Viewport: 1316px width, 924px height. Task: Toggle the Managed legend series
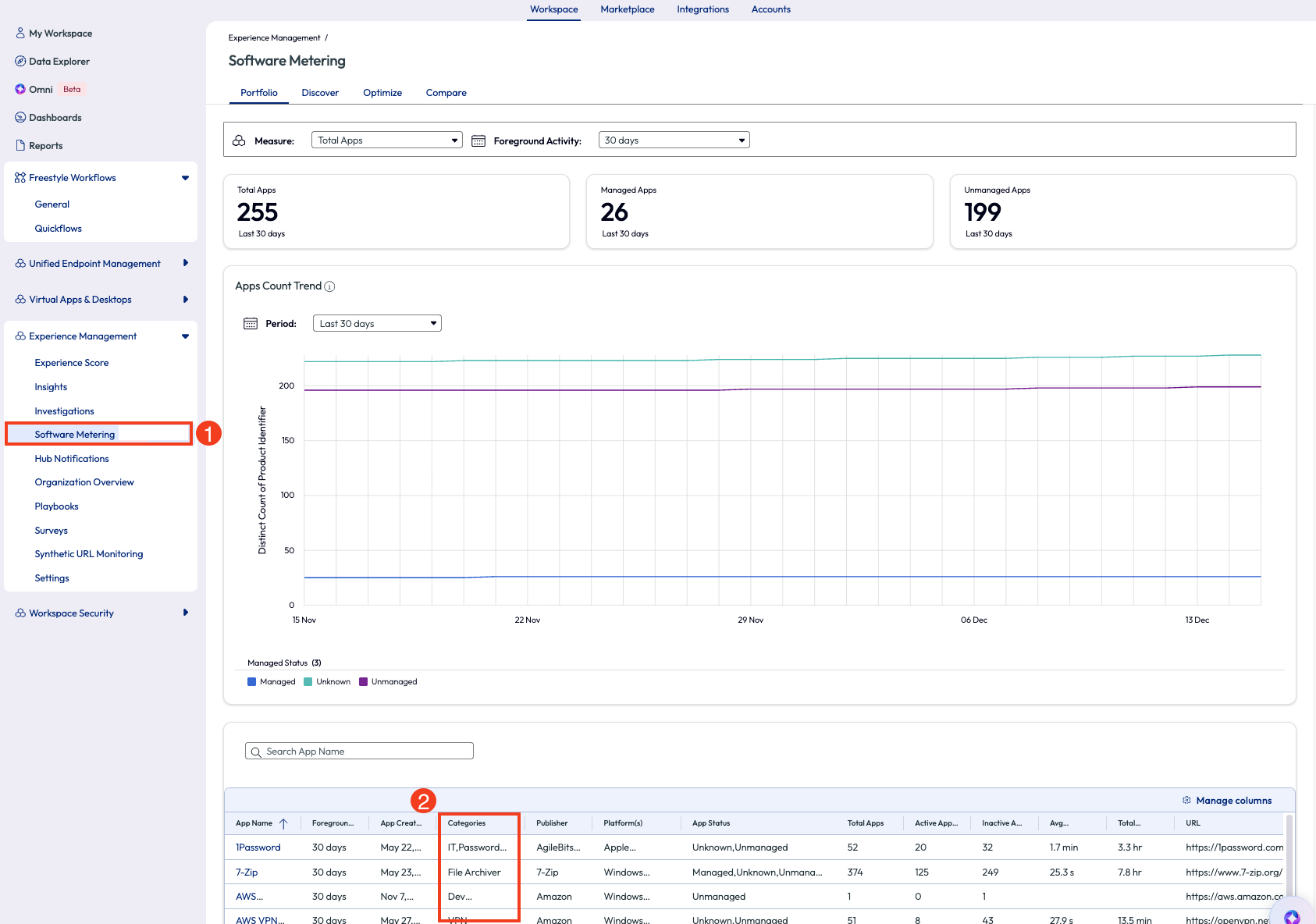(x=252, y=682)
